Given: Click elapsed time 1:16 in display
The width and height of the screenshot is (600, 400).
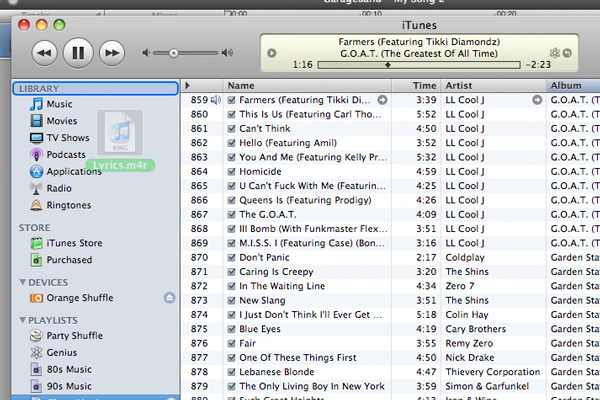Looking at the screenshot, I should [x=302, y=65].
